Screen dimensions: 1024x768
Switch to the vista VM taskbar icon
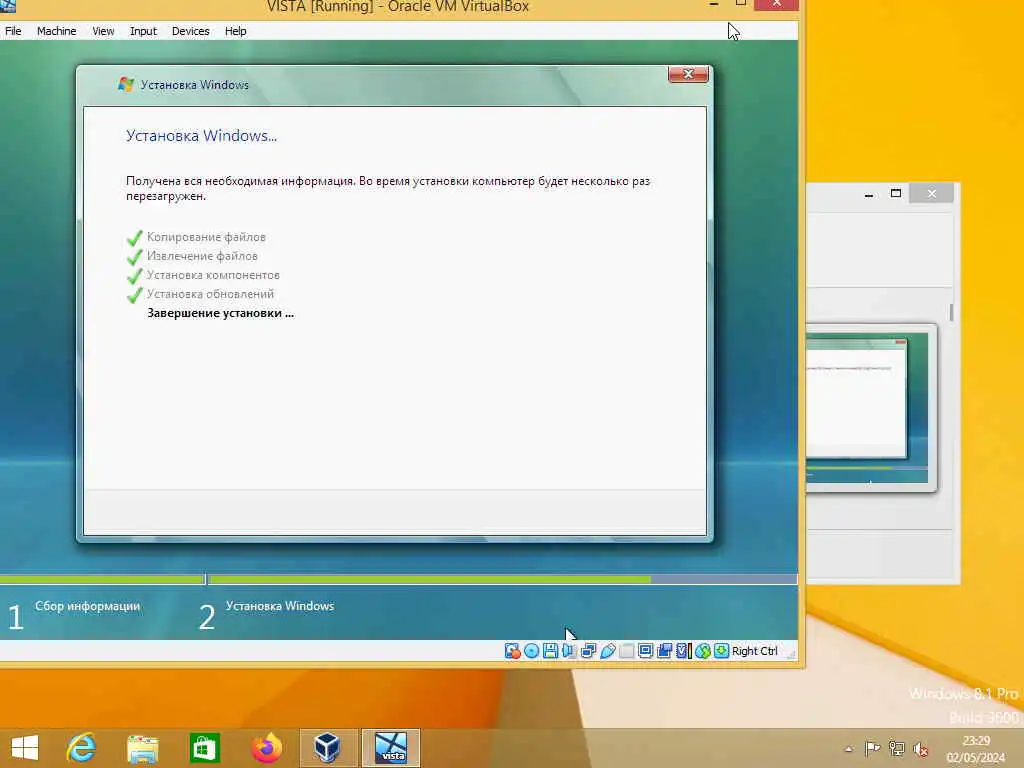click(391, 748)
